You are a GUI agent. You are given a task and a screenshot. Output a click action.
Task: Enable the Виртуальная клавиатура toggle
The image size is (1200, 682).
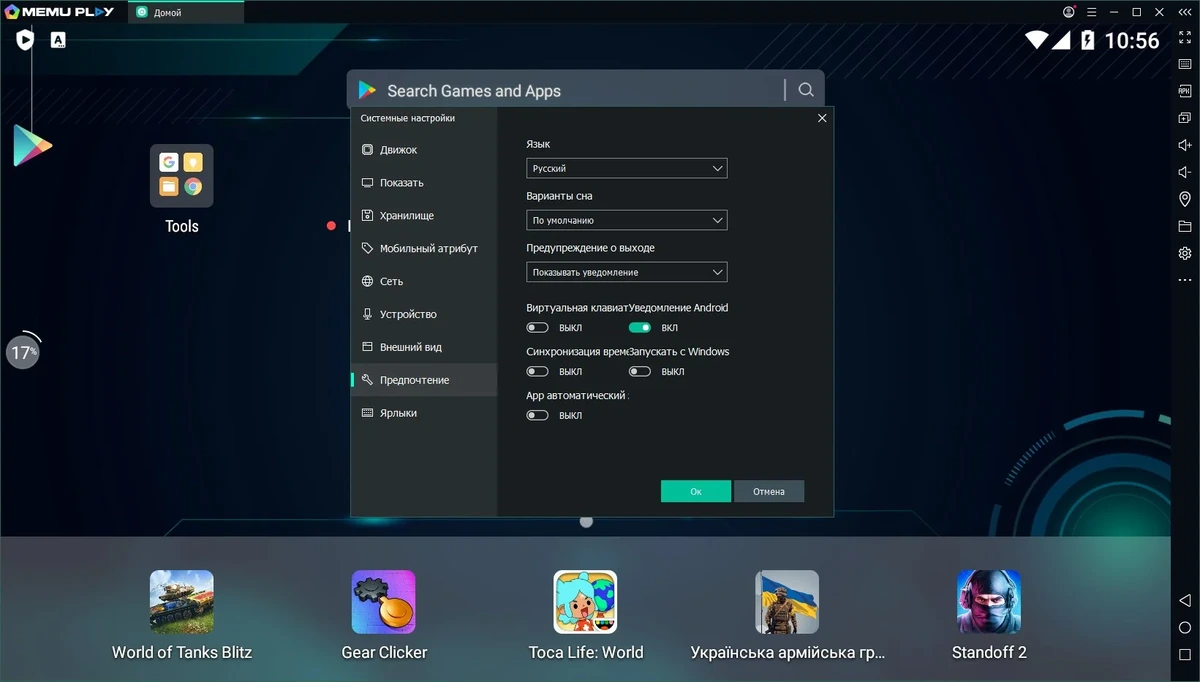click(x=538, y=327)
